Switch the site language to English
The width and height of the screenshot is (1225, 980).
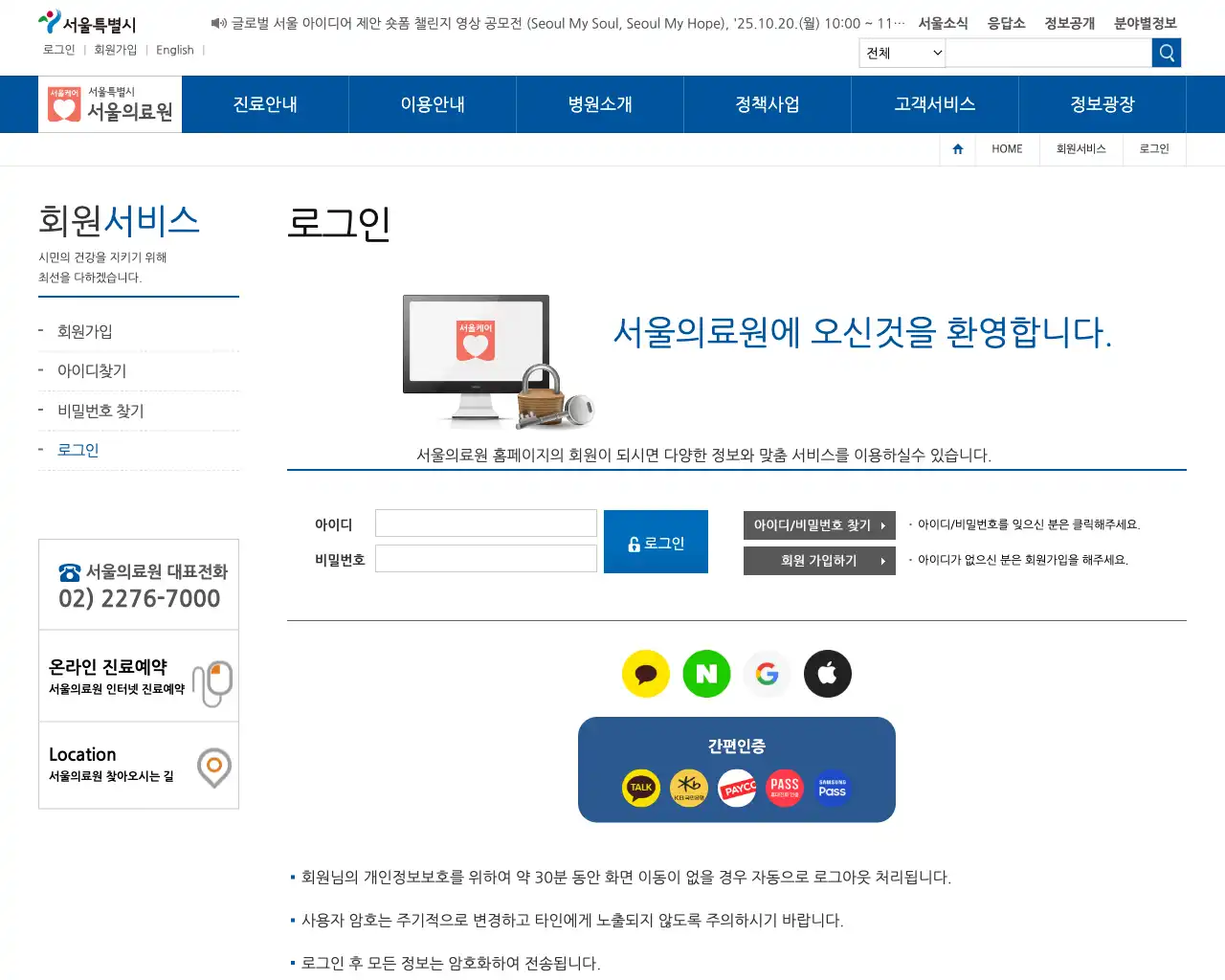tap(174, 50)
